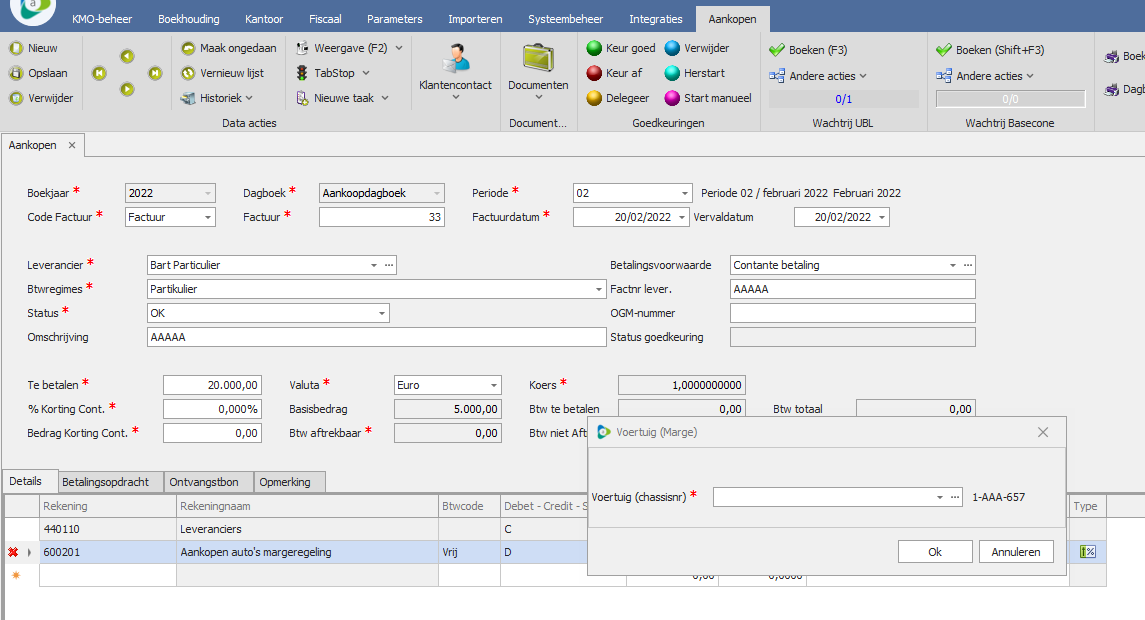Open the Valuta Euro dropdown

pyautogui.click(x=493, y=385)
